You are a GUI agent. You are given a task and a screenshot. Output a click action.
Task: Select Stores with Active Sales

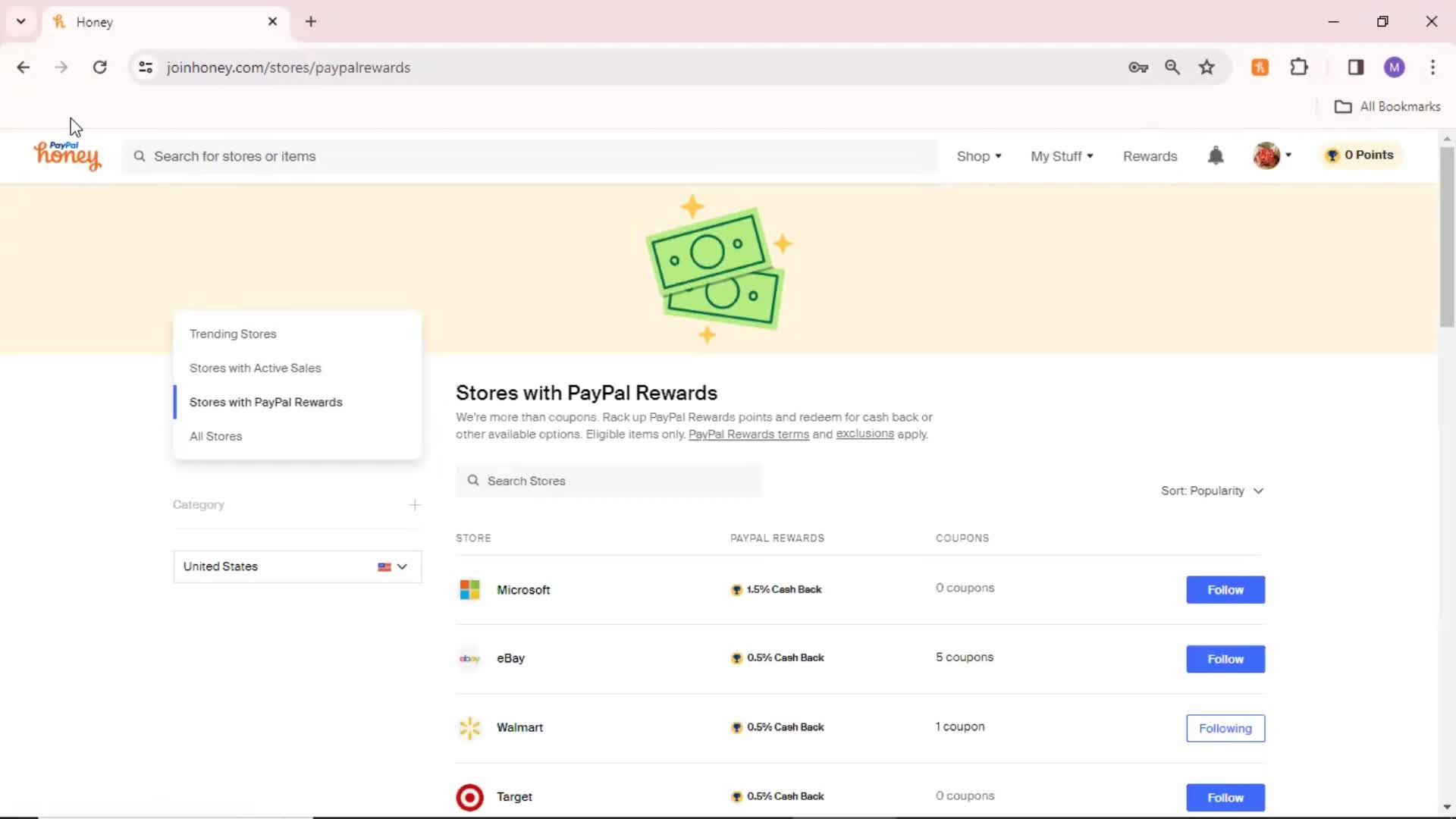coord(255,368)
